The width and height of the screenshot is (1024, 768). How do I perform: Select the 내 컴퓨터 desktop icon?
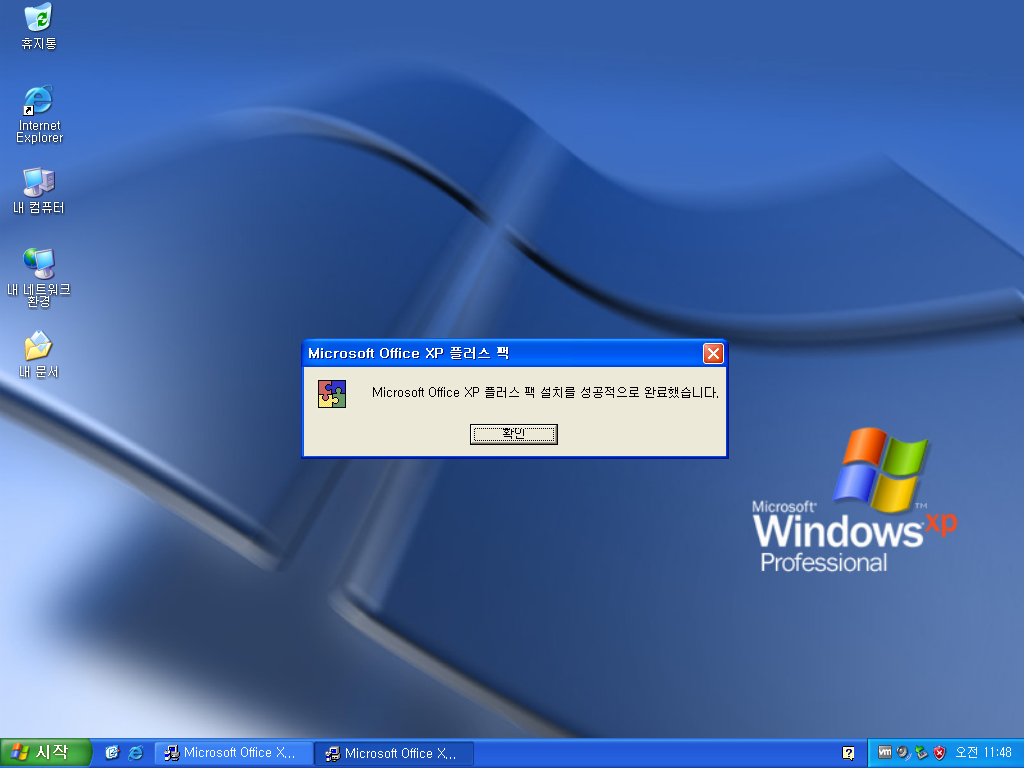tap(39, 191)
